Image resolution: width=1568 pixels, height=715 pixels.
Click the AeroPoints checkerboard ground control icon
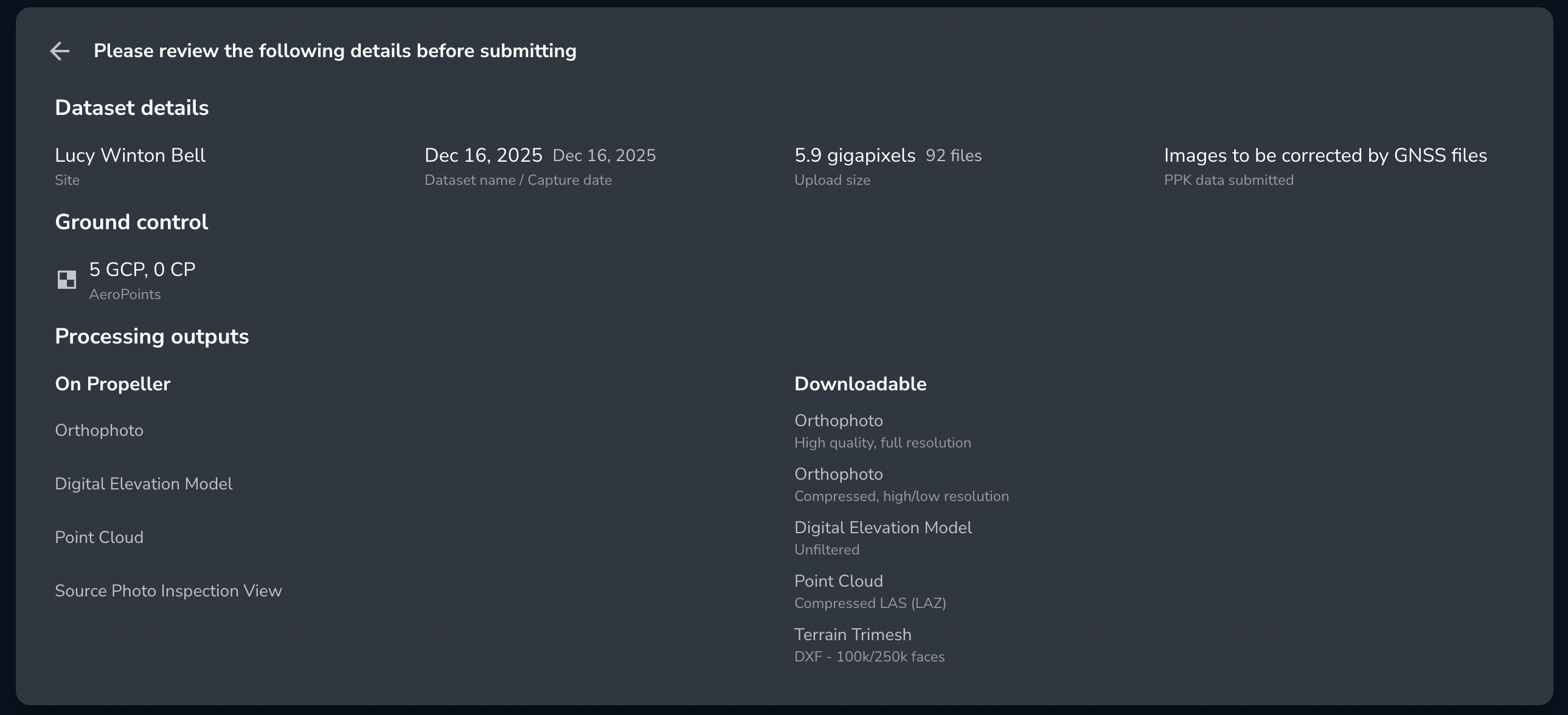point(66,280)
